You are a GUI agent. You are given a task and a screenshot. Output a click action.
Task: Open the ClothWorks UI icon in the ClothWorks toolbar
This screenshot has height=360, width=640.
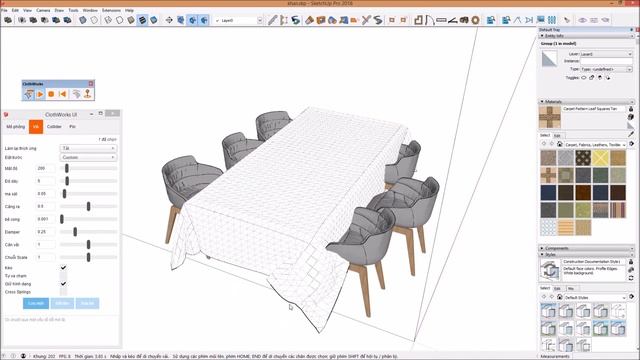click(x=29, y=94)
